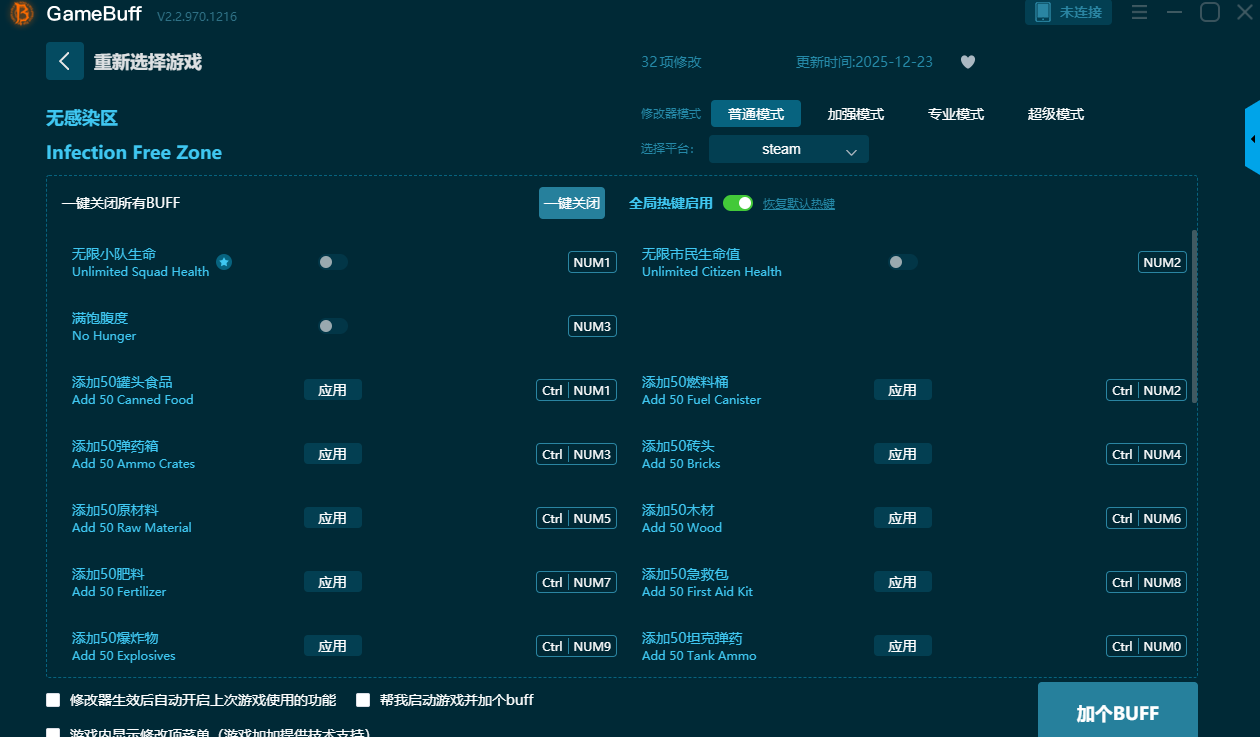Viewport: 1260px width, 737px height.
Task: Click the phone connection status icon
Action: [x=1043, y=12]
